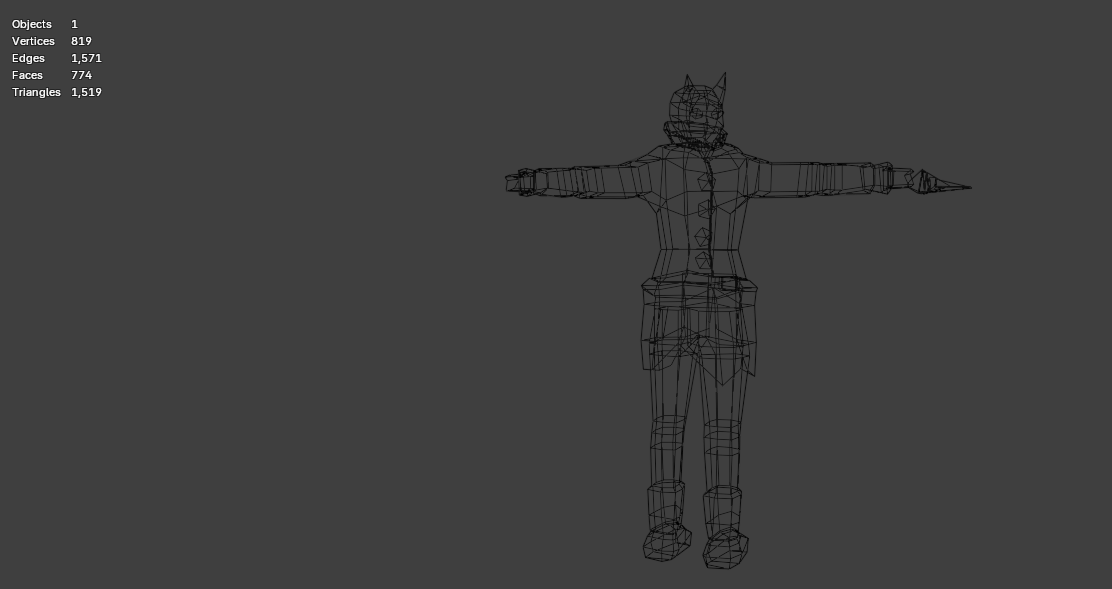Click the character's torso with buttons
1112x589 pixels.
(x=702, y=213)
